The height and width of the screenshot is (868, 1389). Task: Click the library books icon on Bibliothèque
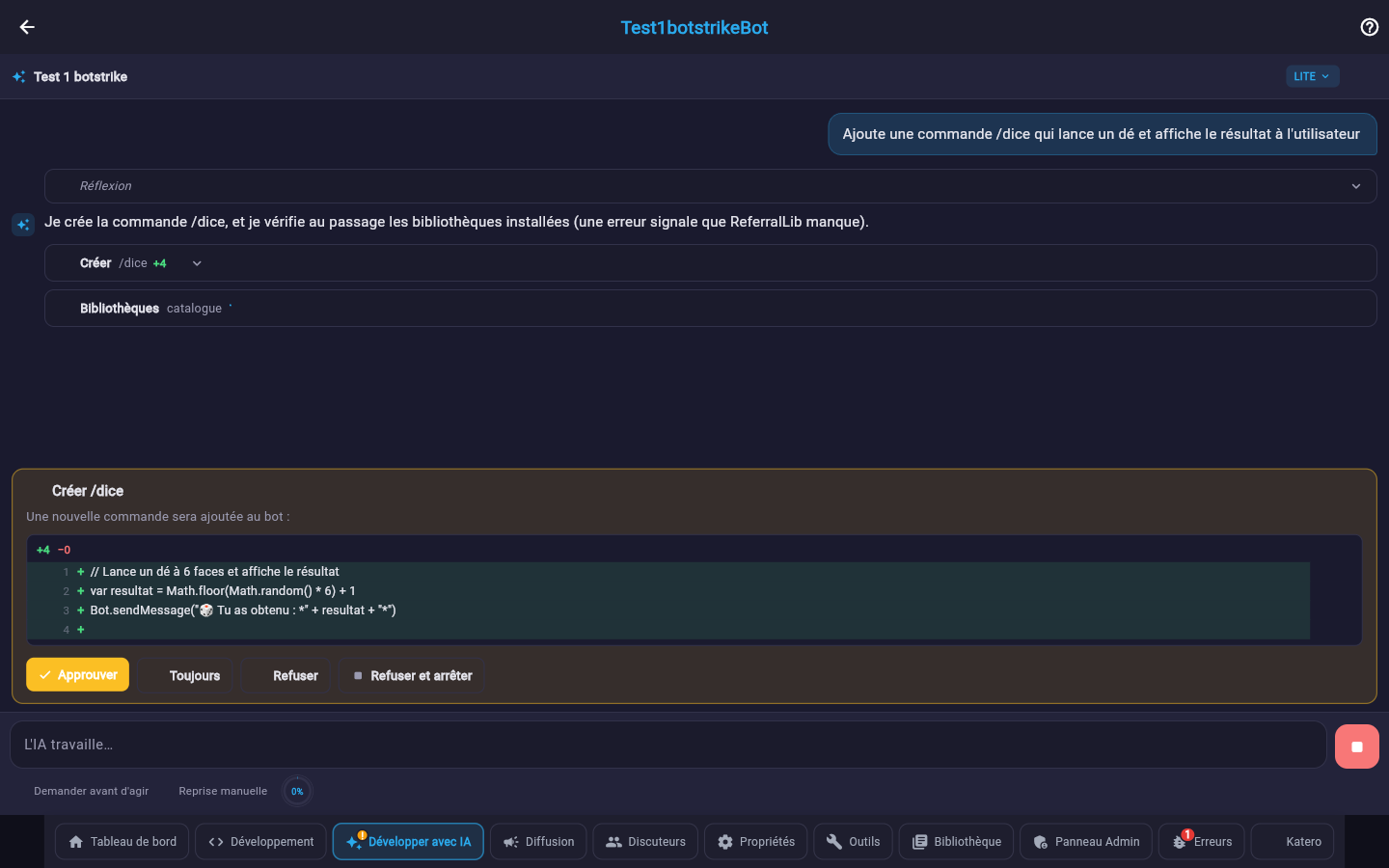[919, 842]
